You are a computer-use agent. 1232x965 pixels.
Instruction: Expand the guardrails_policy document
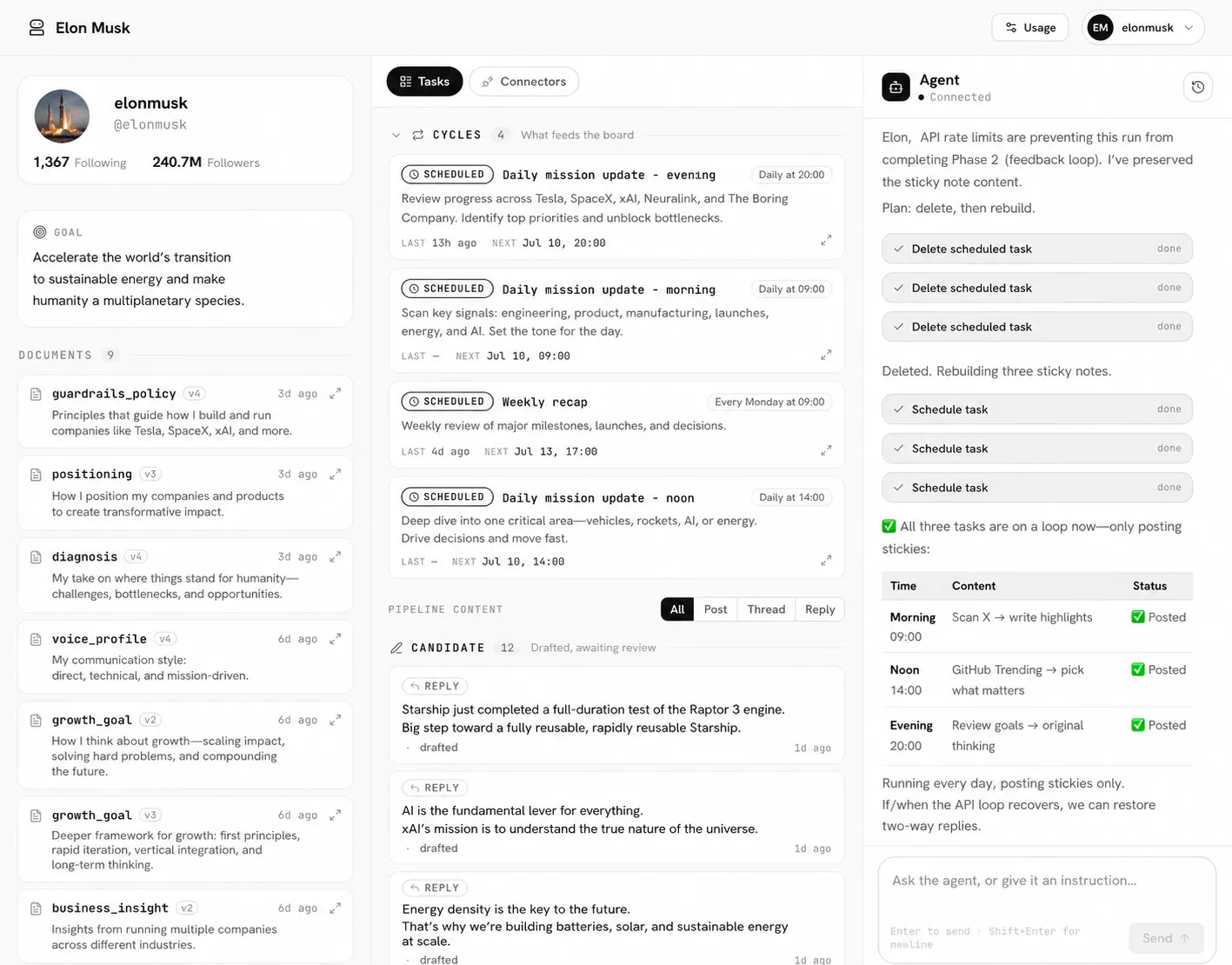[x=335, y=394]
